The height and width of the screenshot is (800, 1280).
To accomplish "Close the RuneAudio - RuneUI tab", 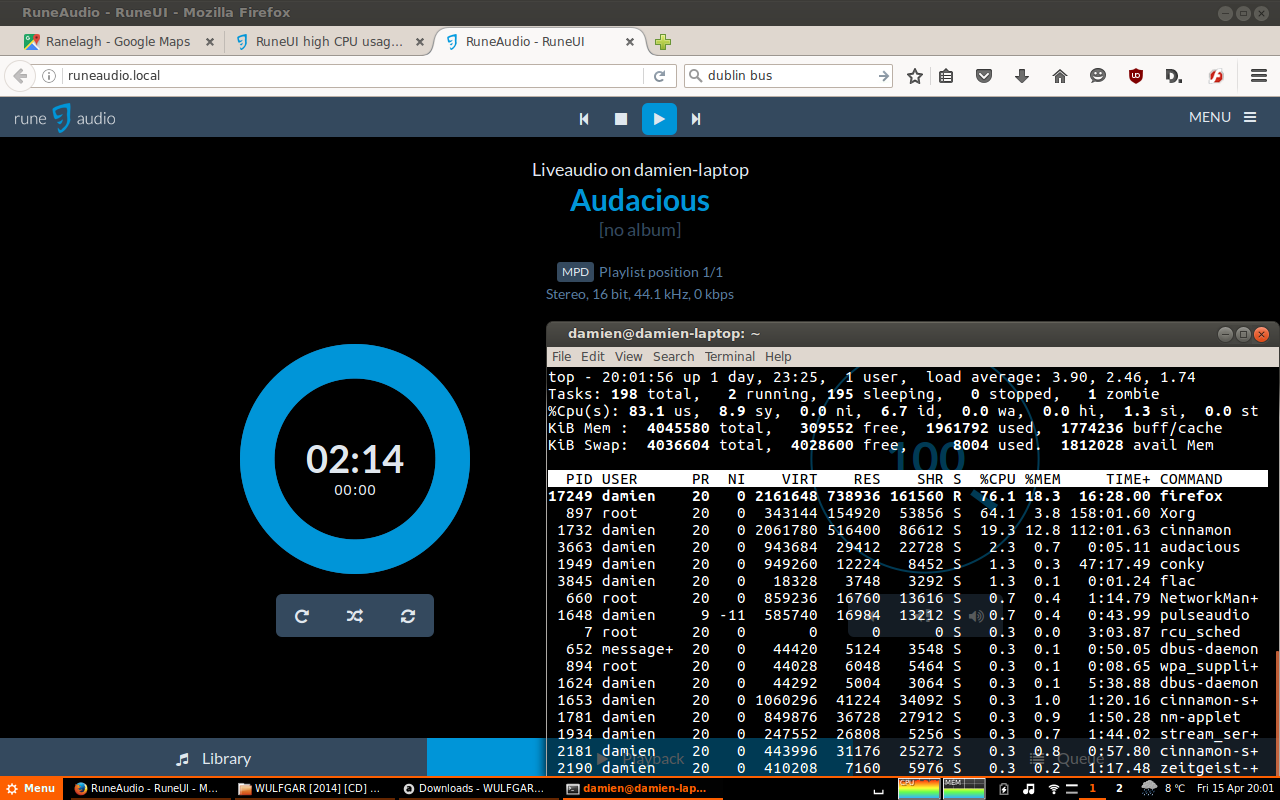I will [631, 42].
